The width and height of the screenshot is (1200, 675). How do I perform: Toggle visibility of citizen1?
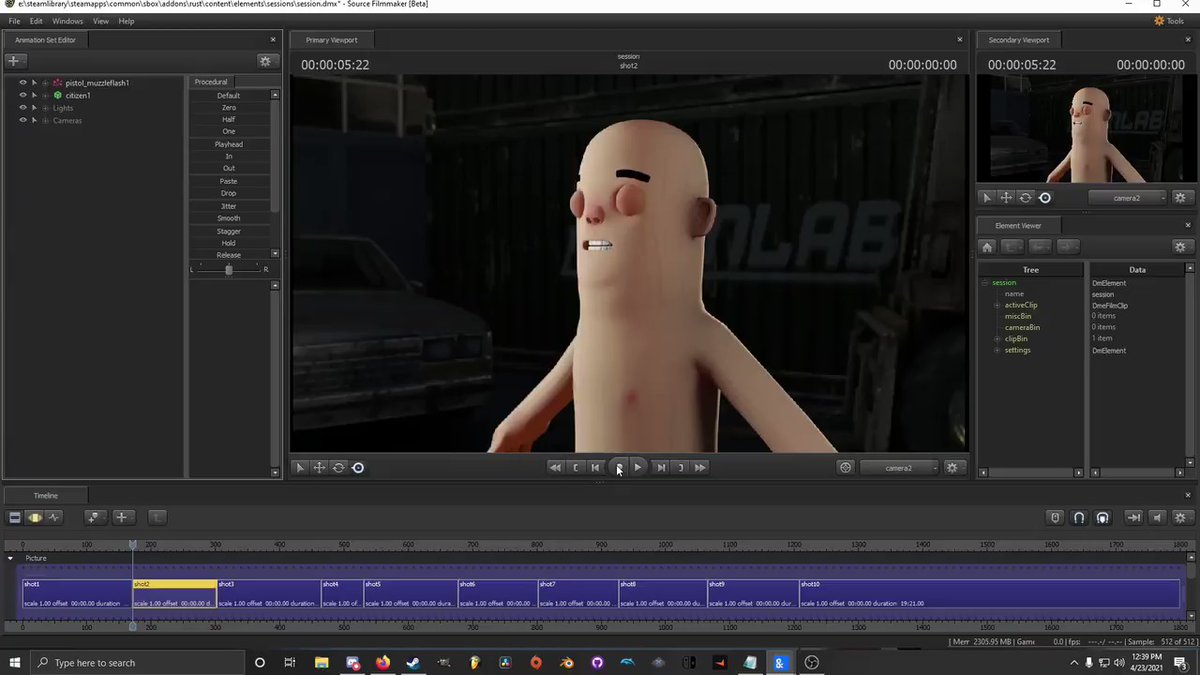23,95
